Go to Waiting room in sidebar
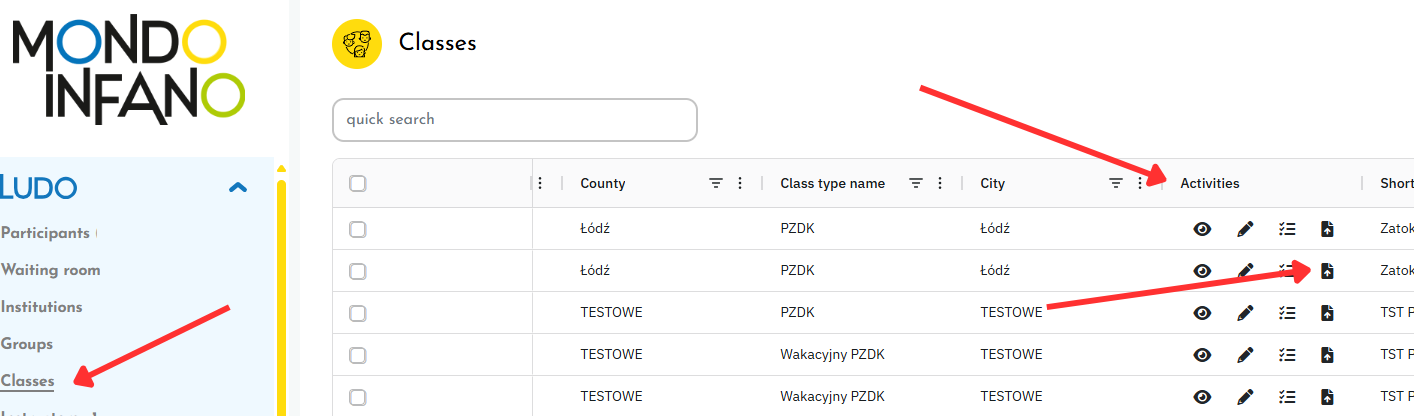 click(x=51, y=270)
